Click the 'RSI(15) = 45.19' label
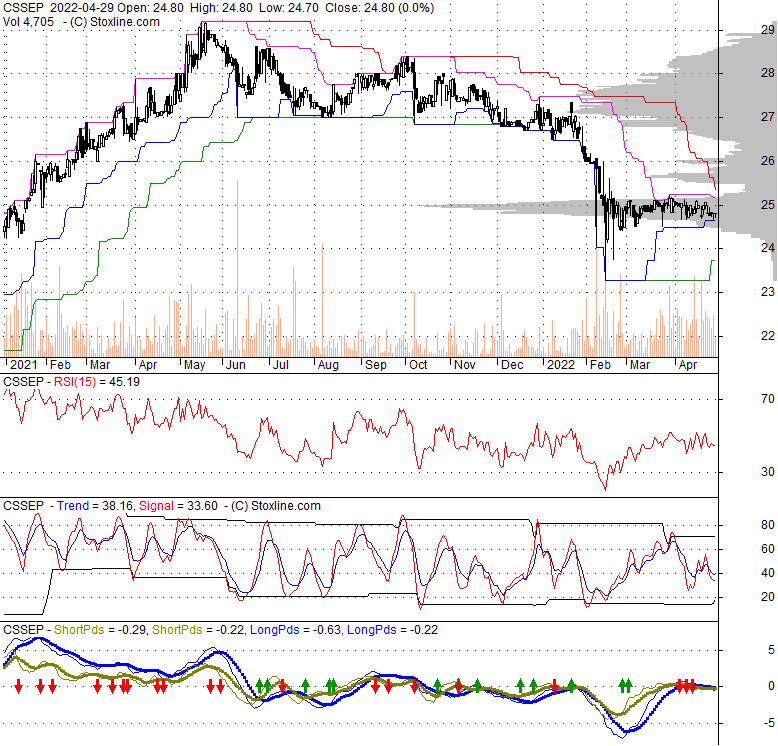The width and height of the screenshot is (778, 746). coord(97,382)
